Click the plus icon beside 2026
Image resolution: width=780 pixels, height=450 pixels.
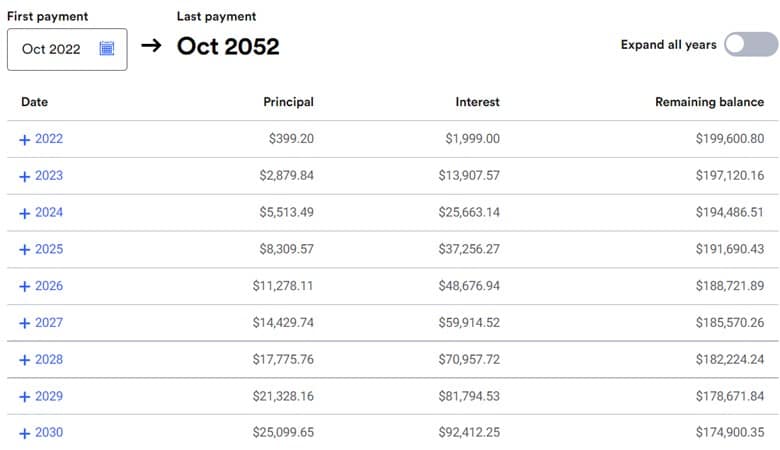pyautogui.click(x=25, y=287)
